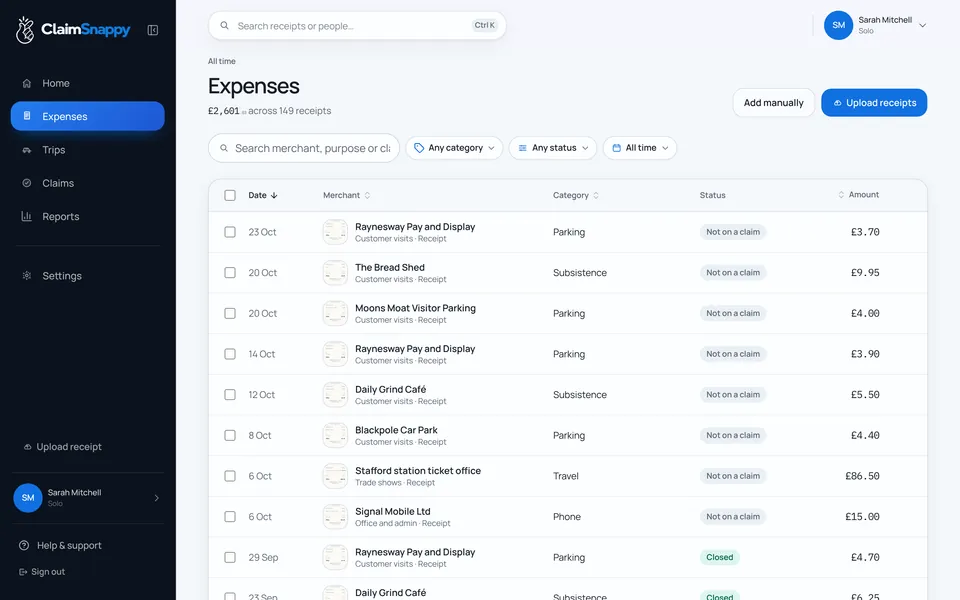The width and height of the screenshot is (960, 600).
Task: Open Settings from the sidebar
Action: [88, 276]
